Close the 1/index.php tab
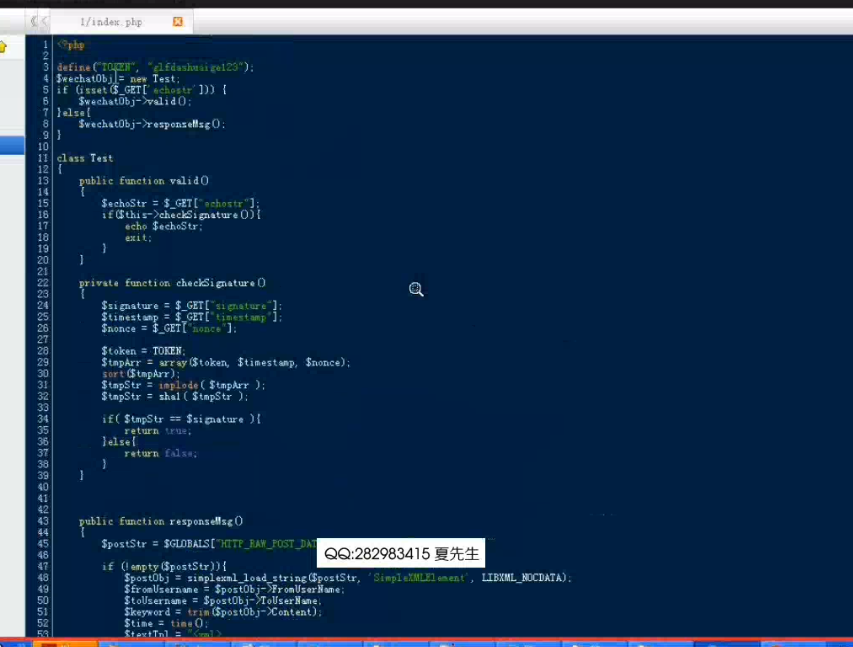853x647 pixels. point(178,21)
